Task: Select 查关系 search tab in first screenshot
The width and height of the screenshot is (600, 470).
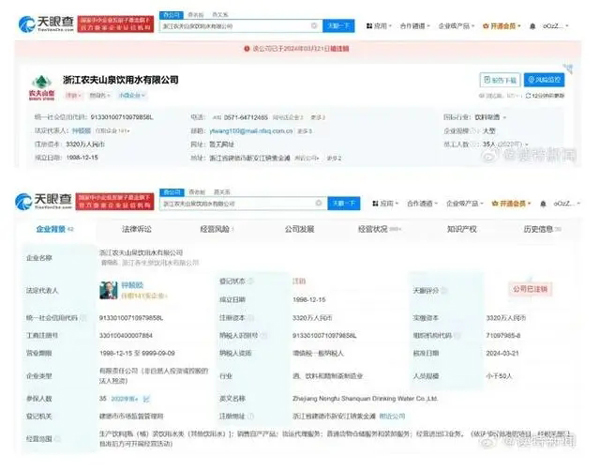Action: (x=220, y=15)
